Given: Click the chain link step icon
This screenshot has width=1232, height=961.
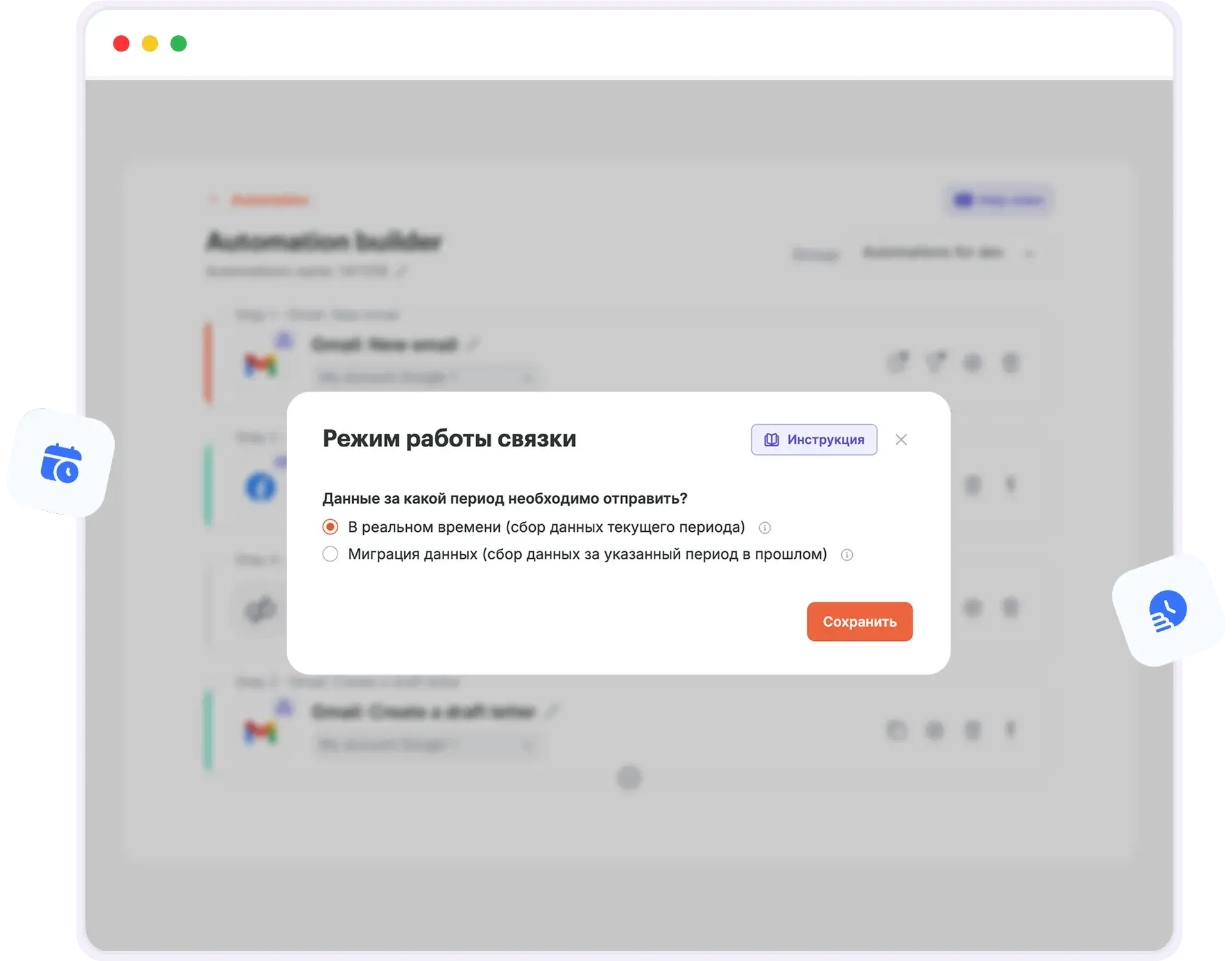Looking at the screenshot, I should (x=261, y=609).
